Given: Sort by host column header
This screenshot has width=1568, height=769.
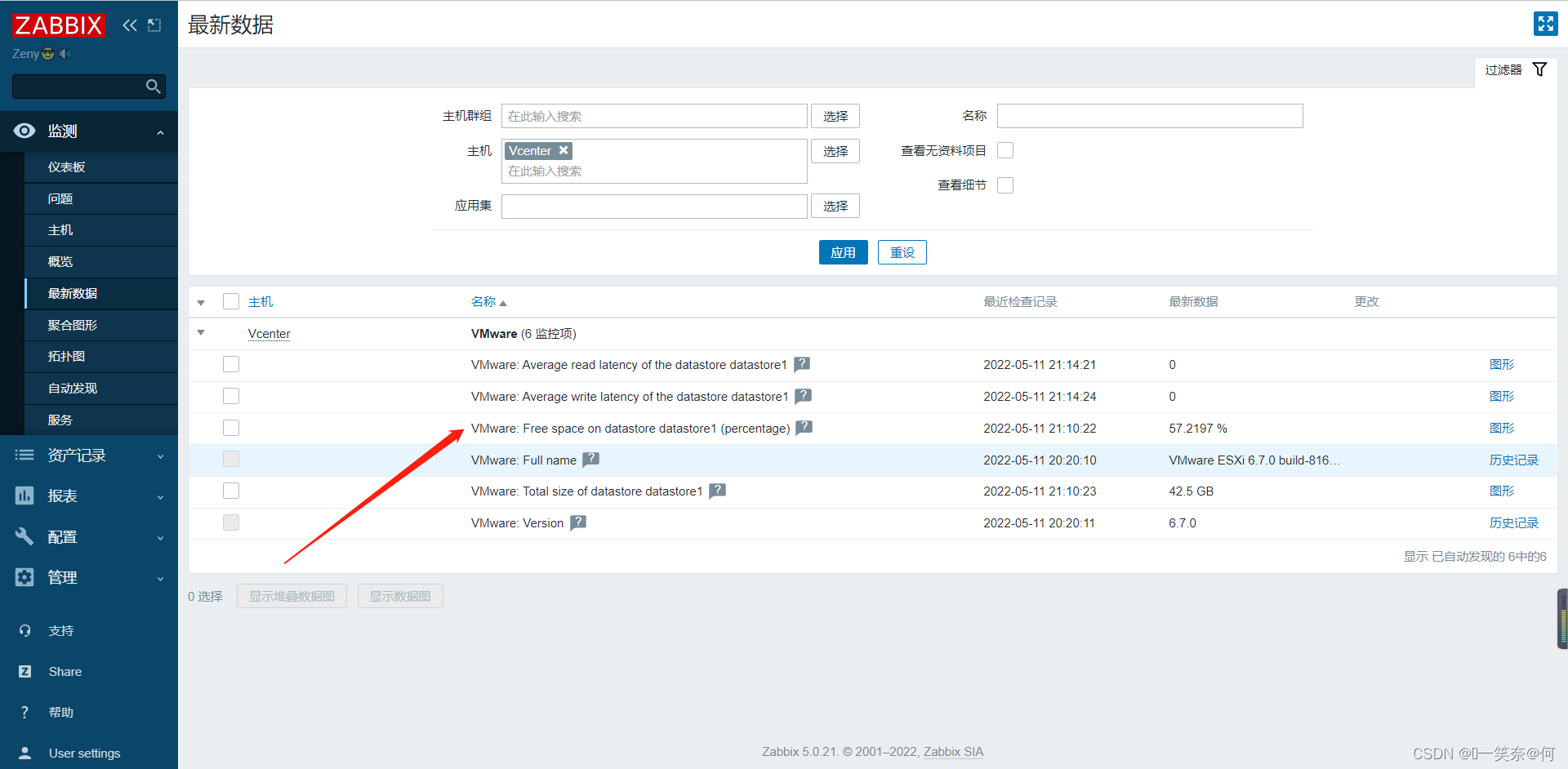Looking at the screenshot, I should pos(261,302).
